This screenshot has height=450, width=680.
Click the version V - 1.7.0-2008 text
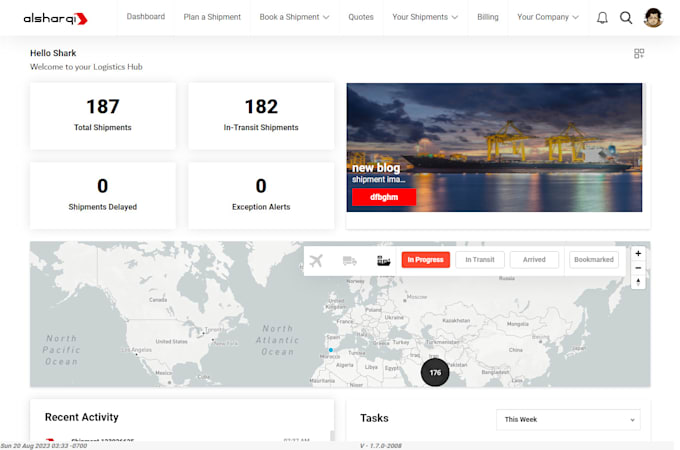click(381, 446)
